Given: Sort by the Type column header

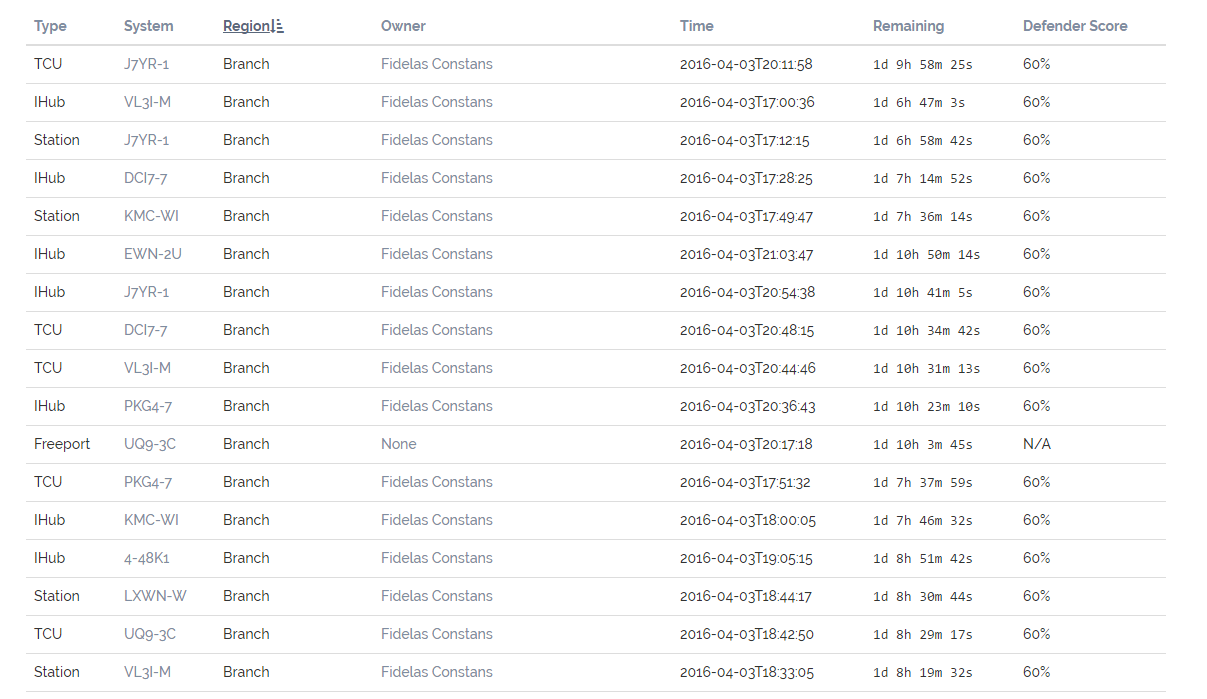Looking at the screenshot, I should click(50, 26).
